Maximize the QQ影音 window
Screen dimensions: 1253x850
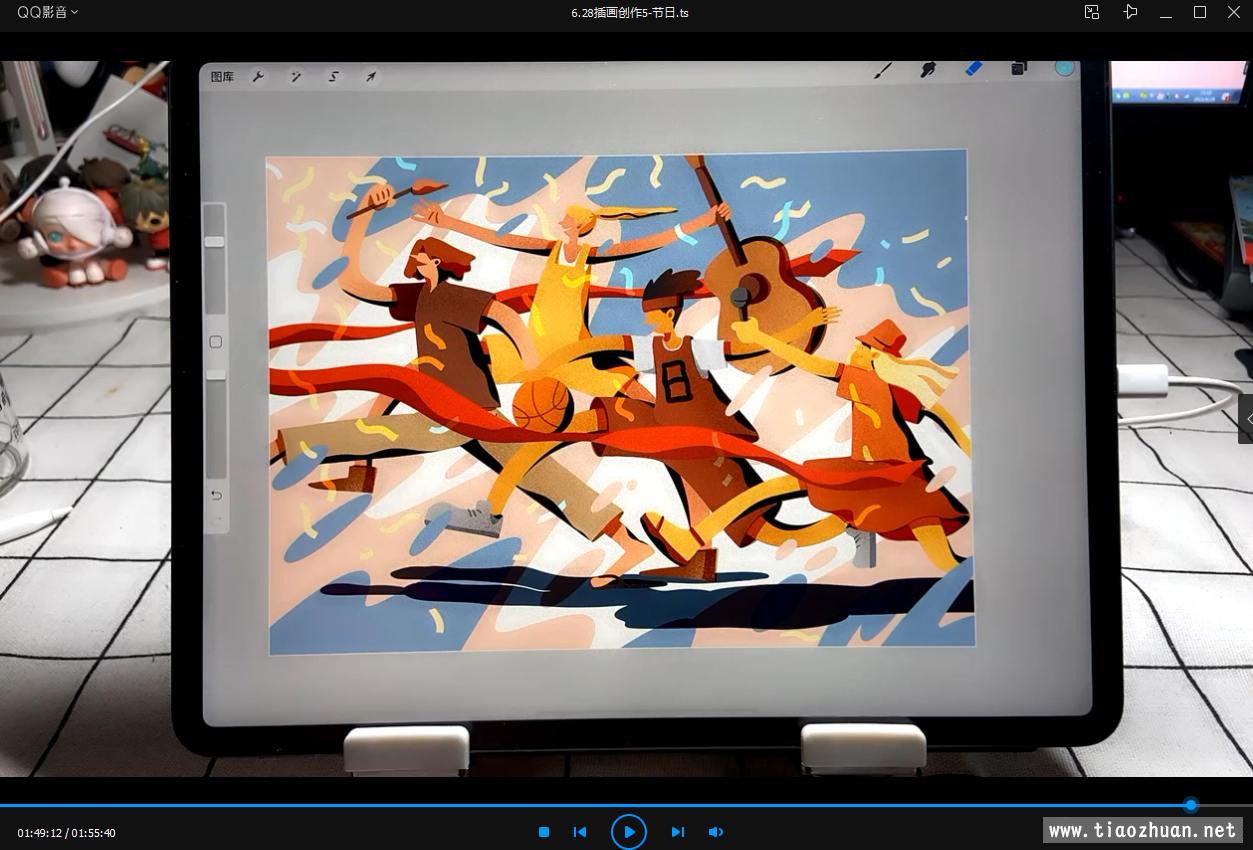tap(1200, 12)
